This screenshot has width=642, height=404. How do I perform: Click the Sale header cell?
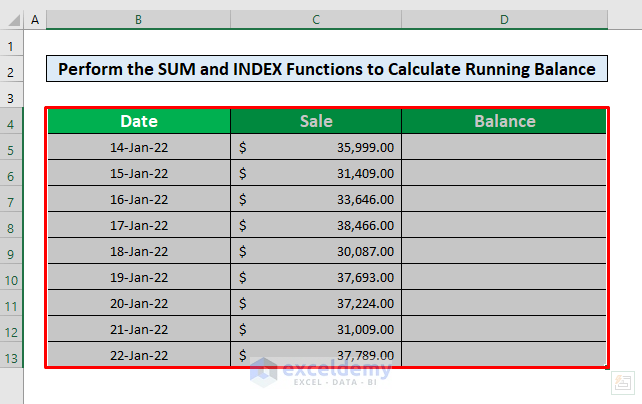(316, 122)
